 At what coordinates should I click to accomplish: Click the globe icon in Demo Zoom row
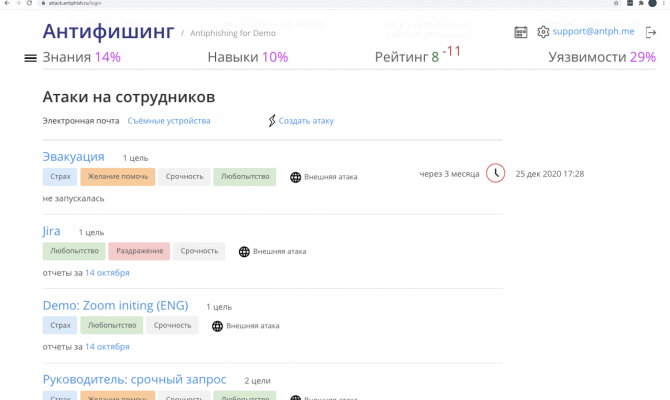tap(217, 326)
